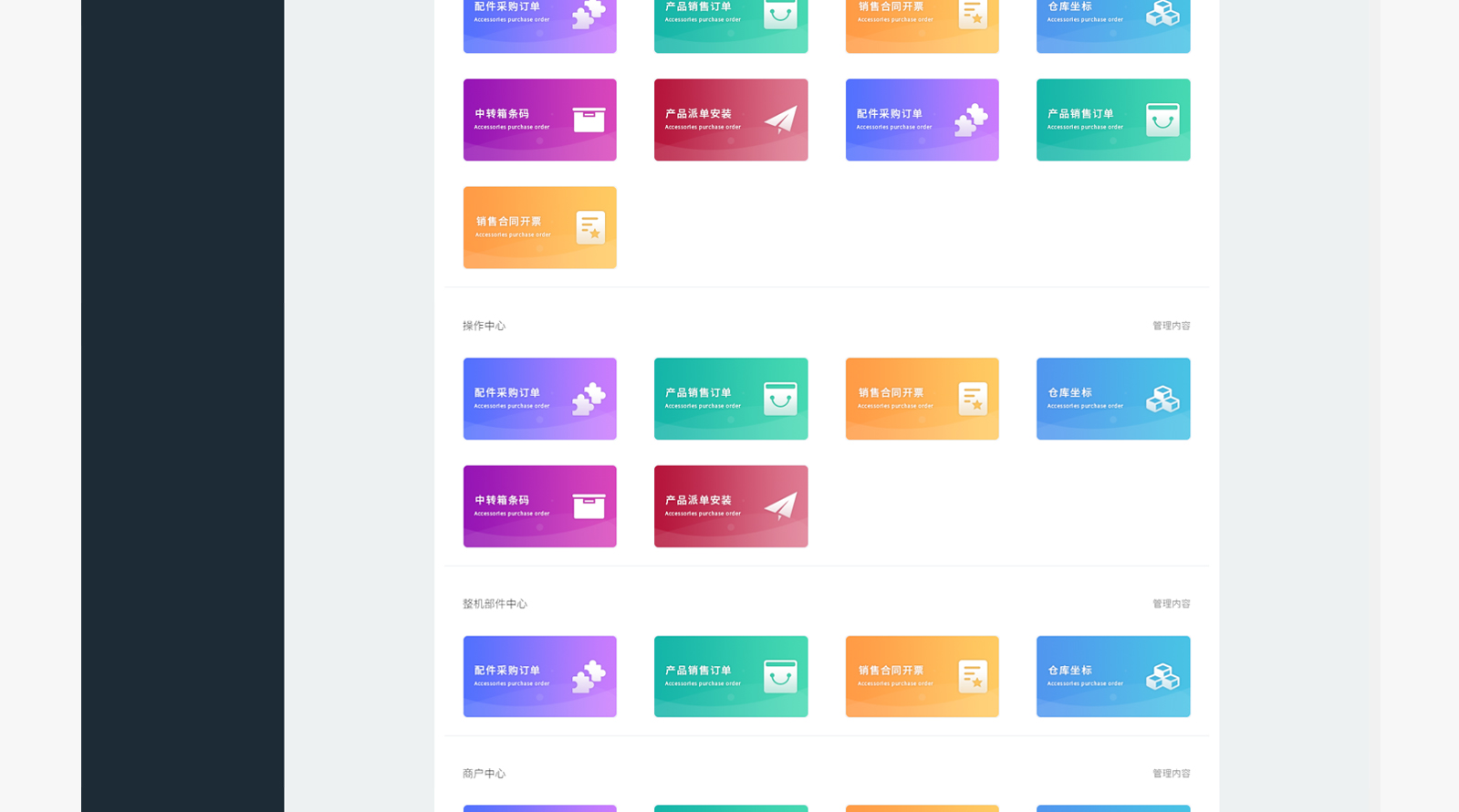Click puzzle icon on 配件采购订单 in 操作中心
The height and width of the screenshot is (812, 1459).
[x=589, y=399]
